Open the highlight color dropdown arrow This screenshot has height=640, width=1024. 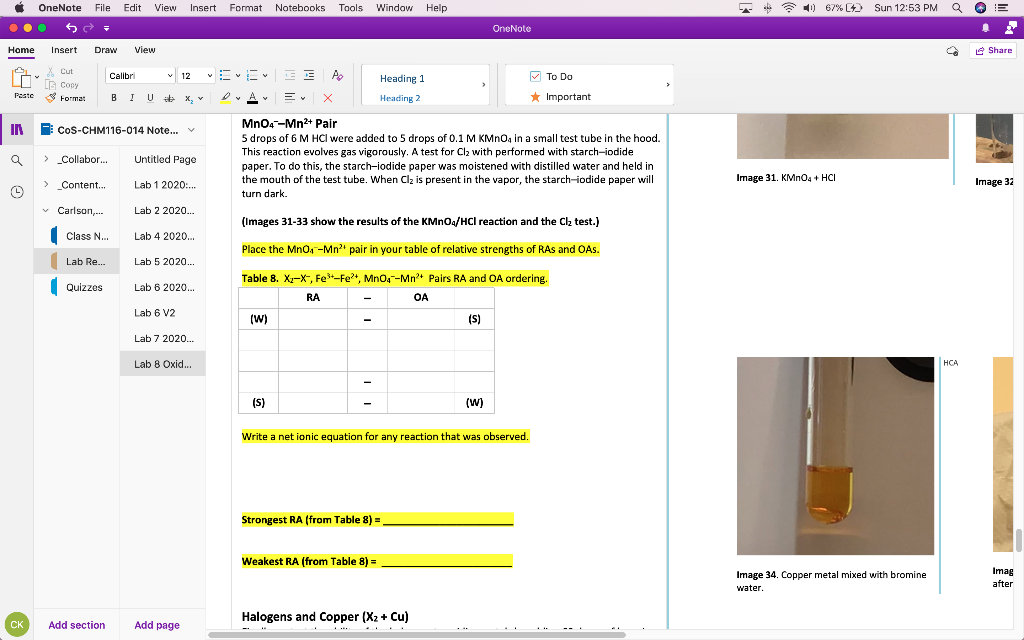tap(238, 99)
